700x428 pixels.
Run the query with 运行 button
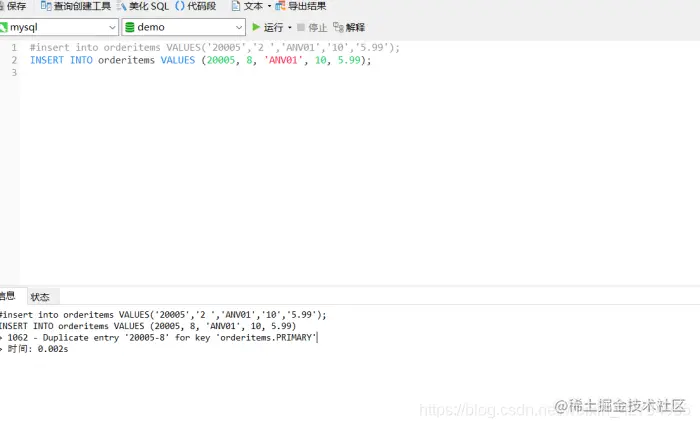click(x=268, y=27)
